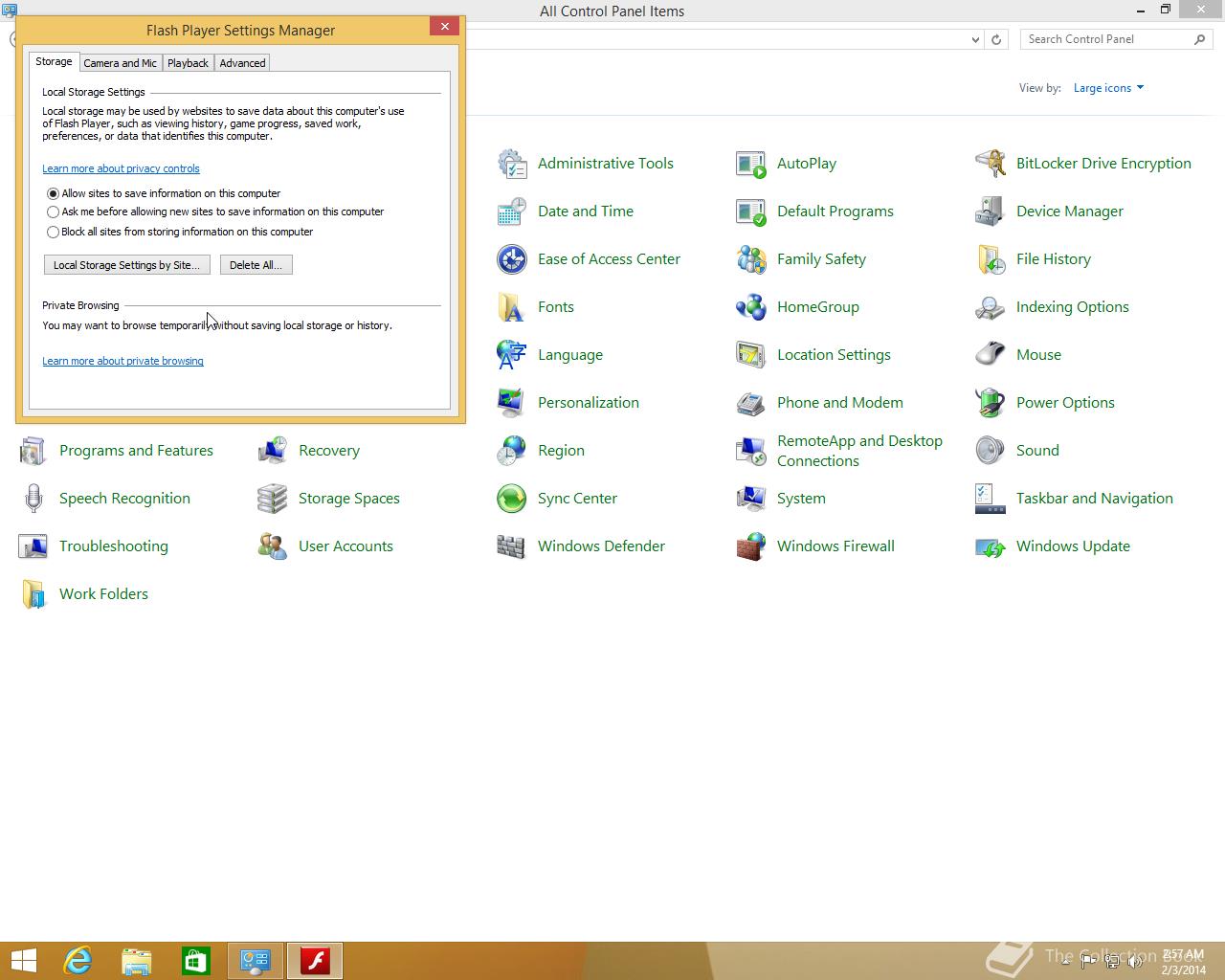Switch to Camera and Mic tab
The width and height of the screenshot is (1225, 980).
click(121, 63)
